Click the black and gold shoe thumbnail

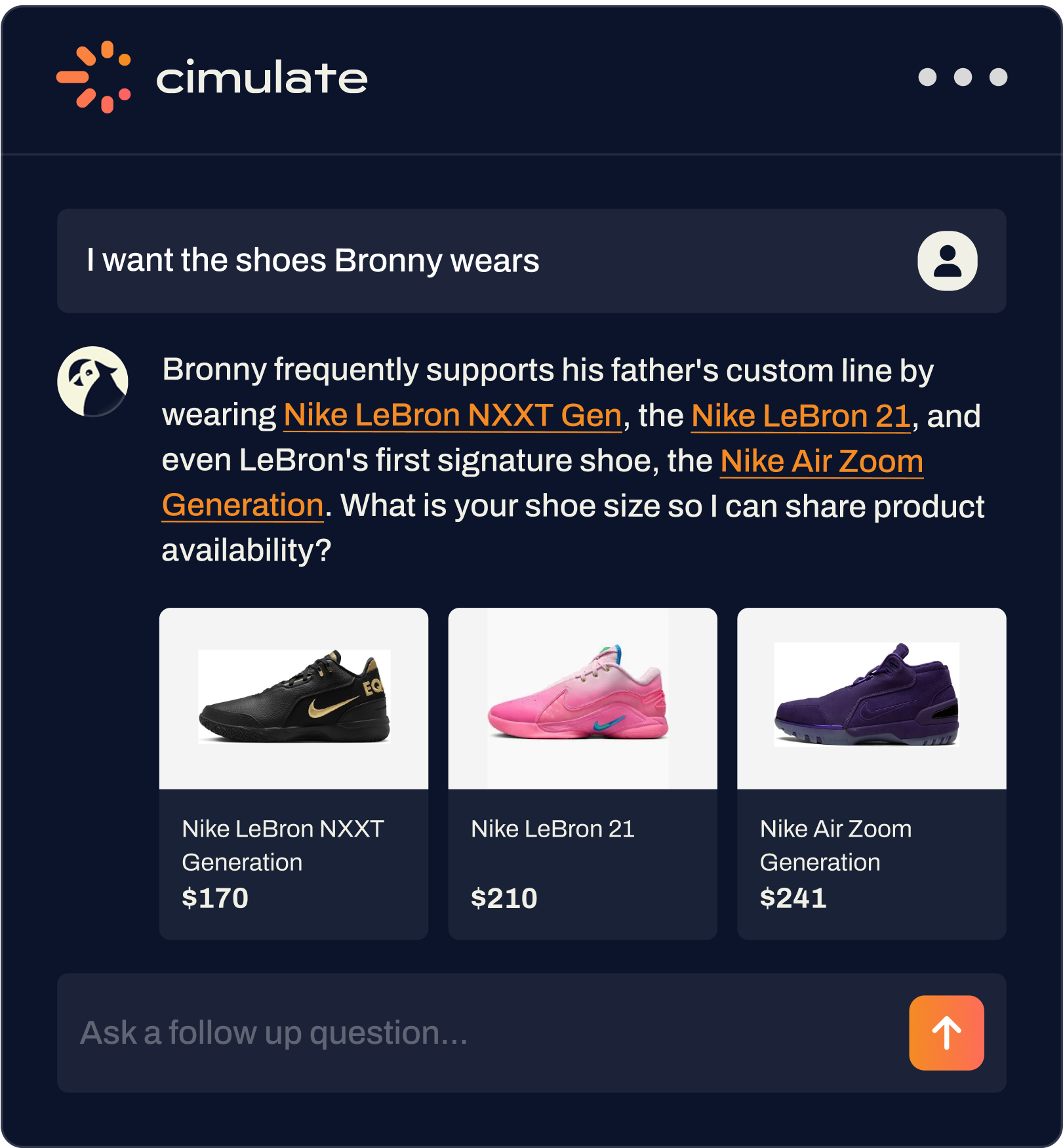[x=294, y=696]
